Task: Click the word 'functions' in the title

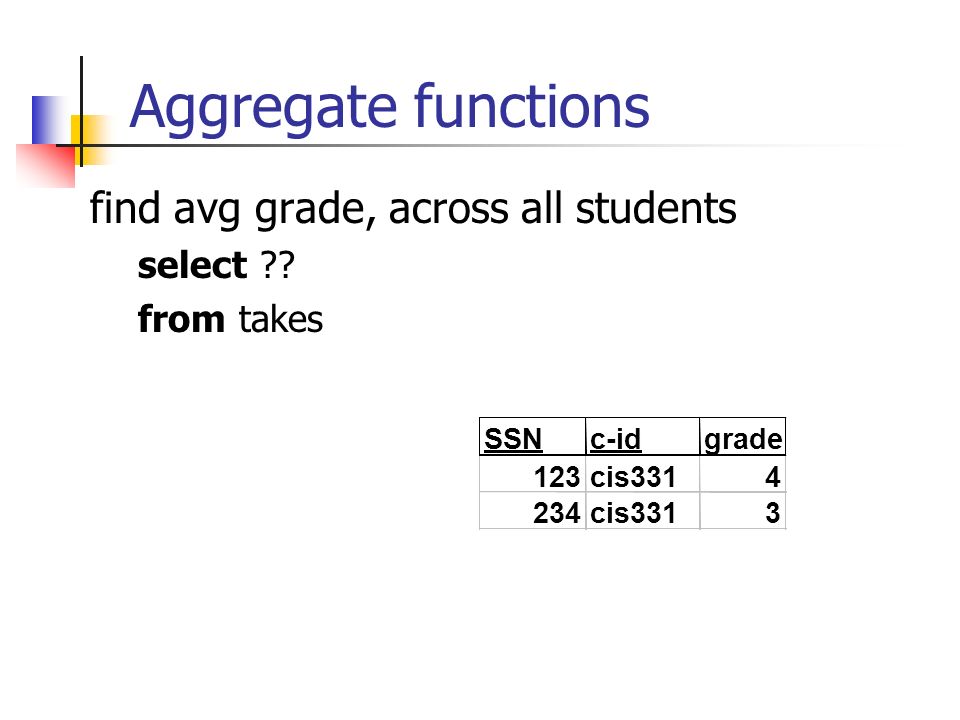Action: (x=532, y=105)
